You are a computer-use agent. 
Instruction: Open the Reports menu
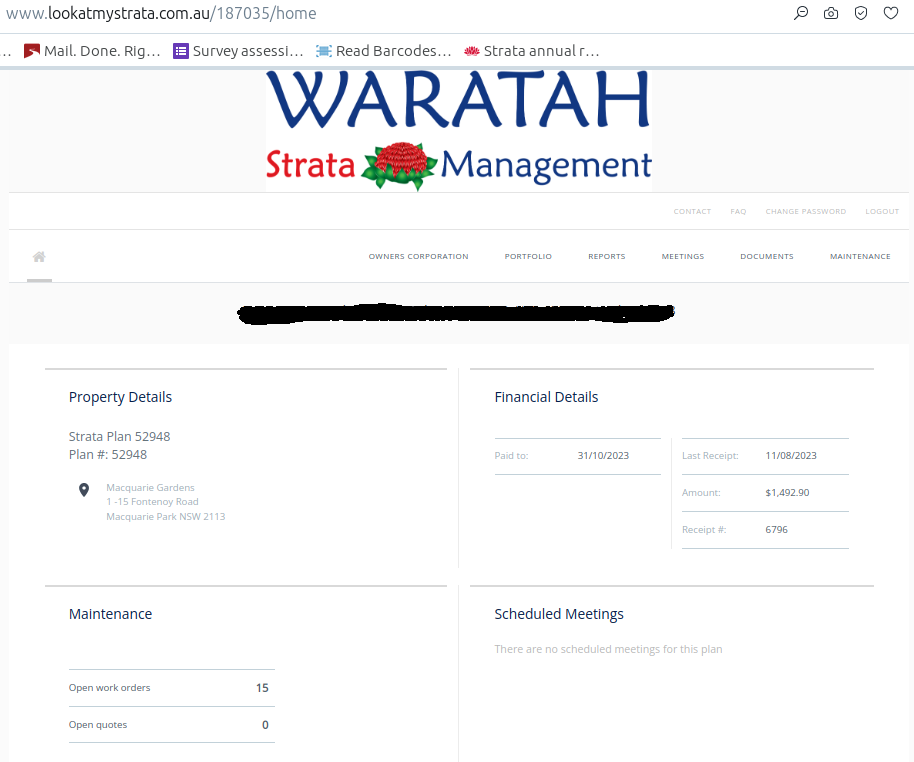(607, 257)
